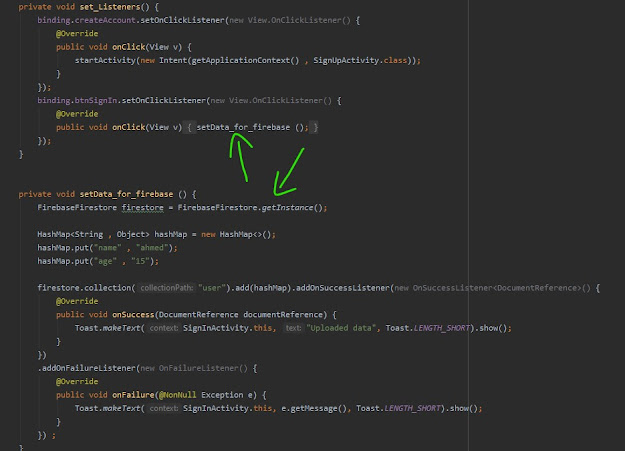Click the grayed OnFailureListener() type
The image size is (625, 451).
[x=203, y=368]
